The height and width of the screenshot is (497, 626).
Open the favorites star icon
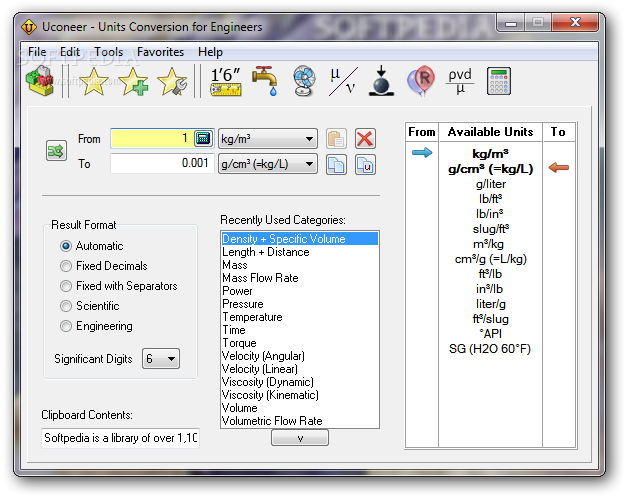[x=93, y=81]
